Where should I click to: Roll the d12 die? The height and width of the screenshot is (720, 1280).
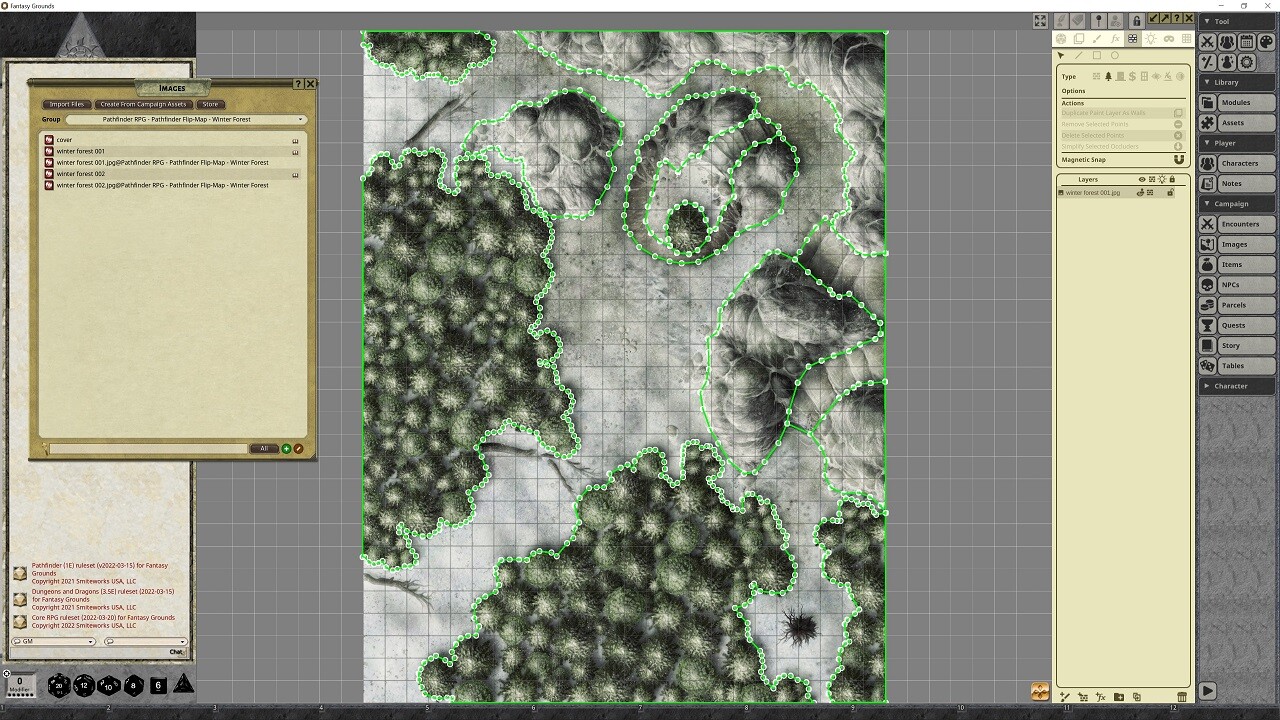point(84,685)
